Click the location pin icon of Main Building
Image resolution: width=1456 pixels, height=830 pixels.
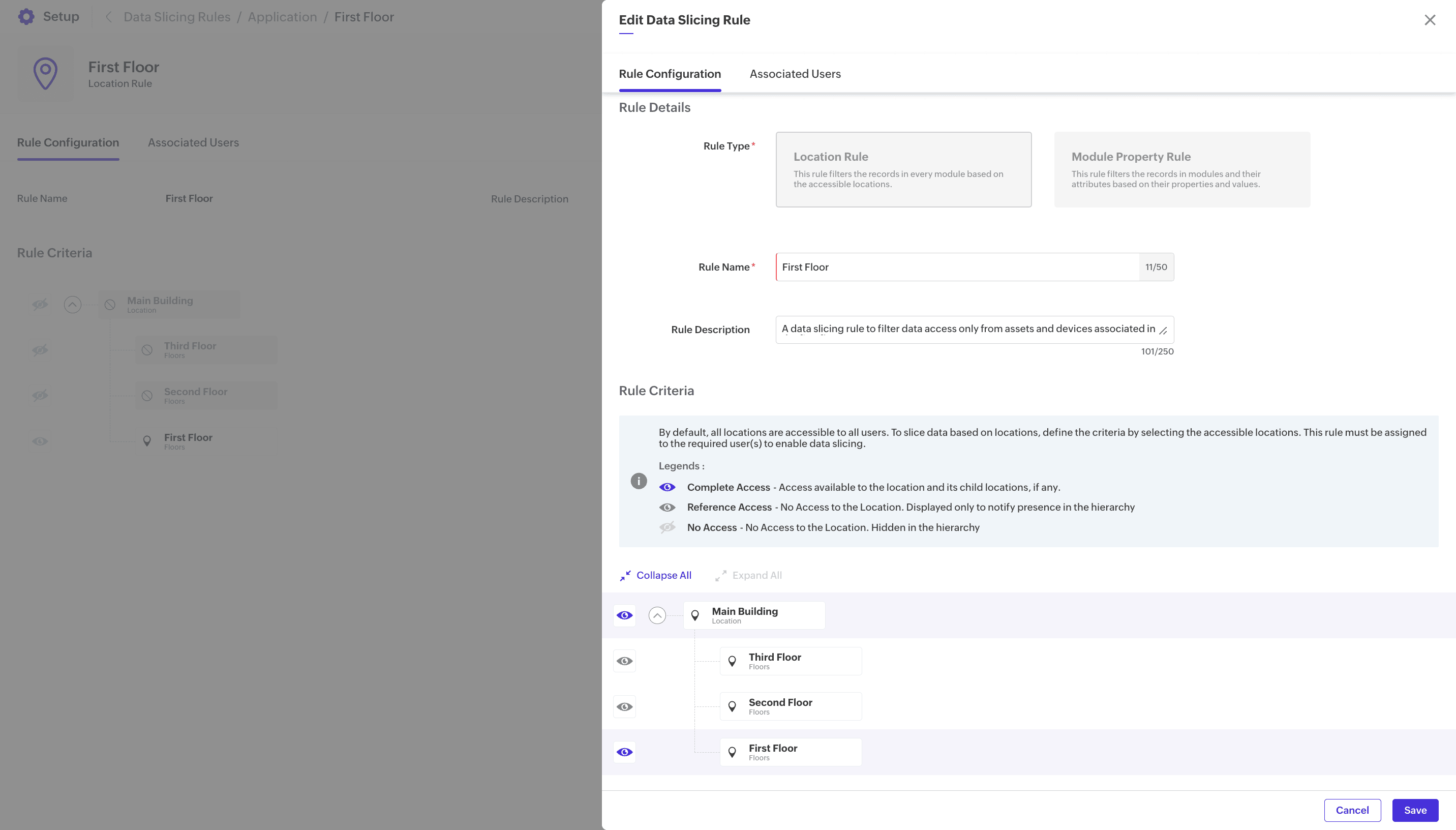695,616
